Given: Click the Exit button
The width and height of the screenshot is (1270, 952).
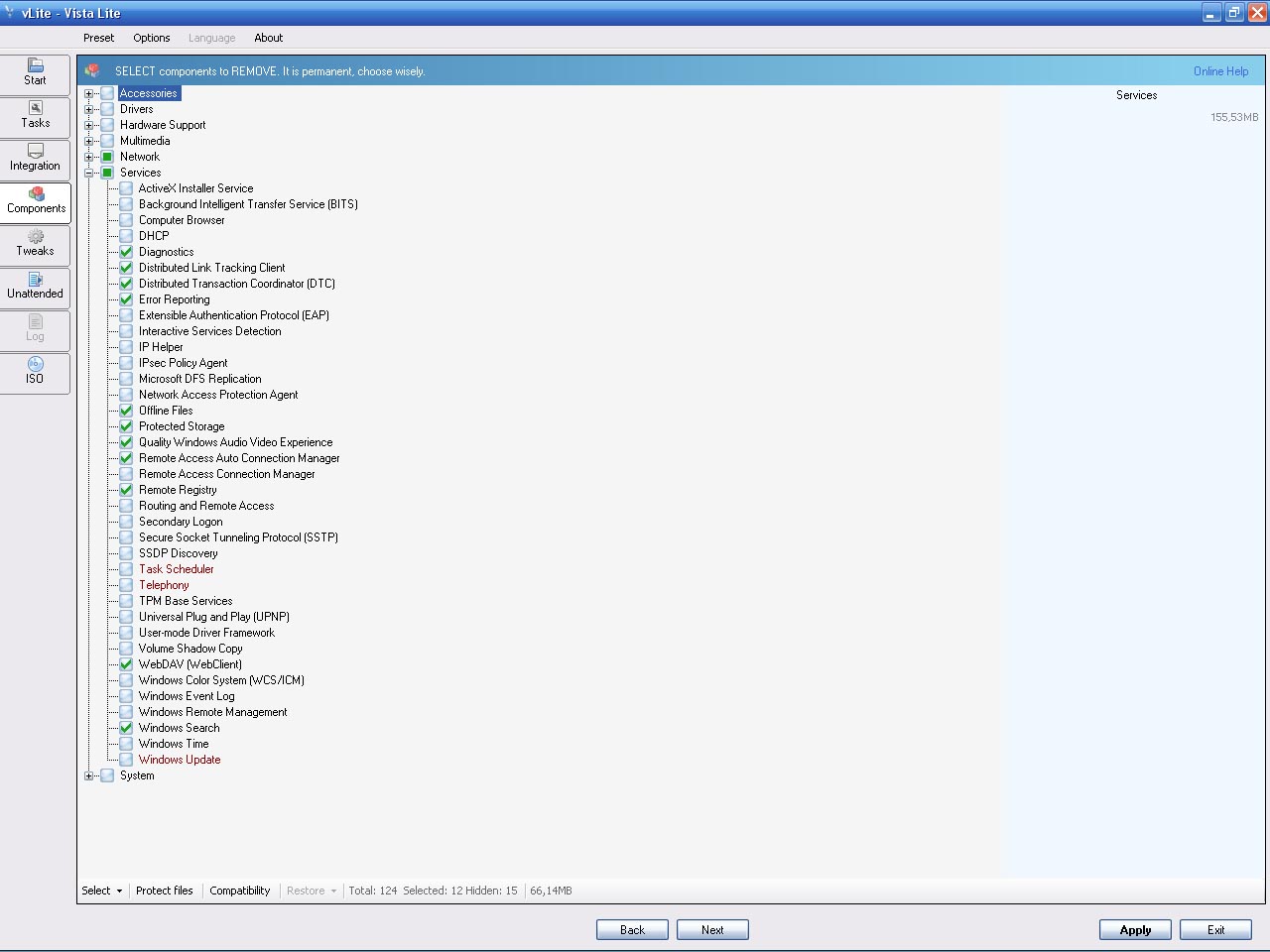Looking at the screenshot, I should tap(1215, 930).
